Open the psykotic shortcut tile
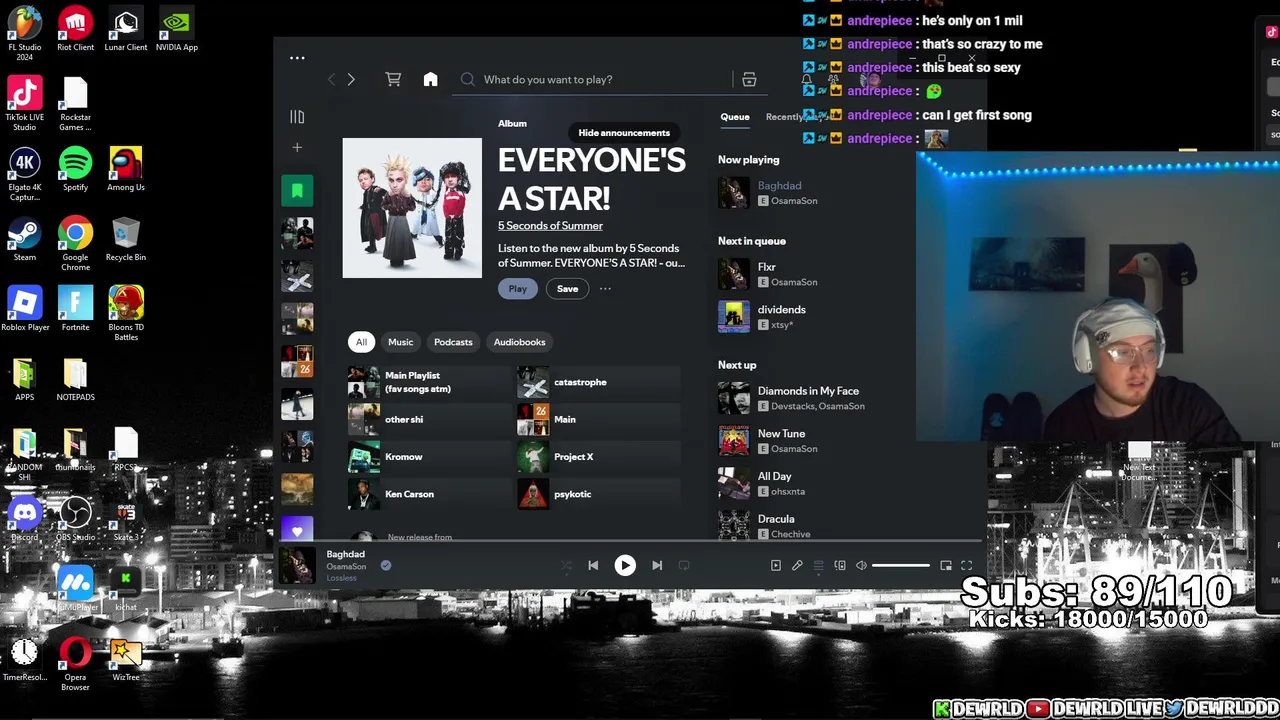The image size is (1280, 720). (598, 494)
